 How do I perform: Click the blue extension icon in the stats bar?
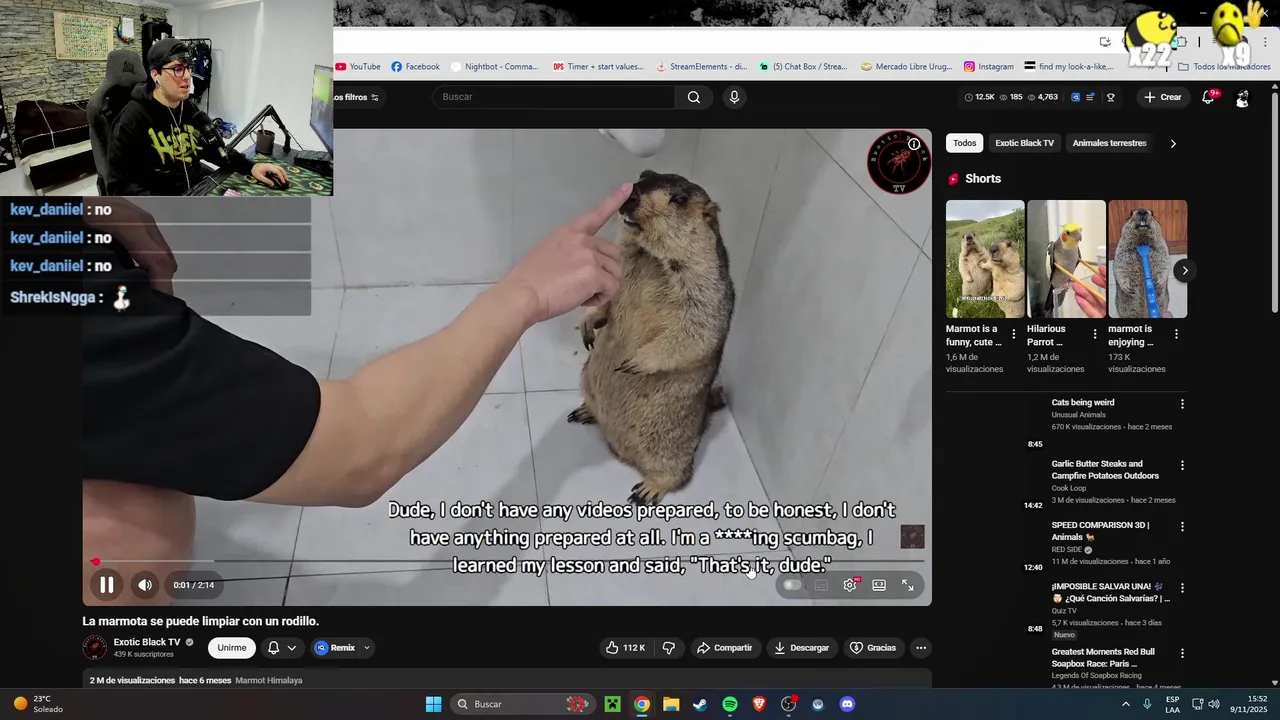click(1076, 97)
